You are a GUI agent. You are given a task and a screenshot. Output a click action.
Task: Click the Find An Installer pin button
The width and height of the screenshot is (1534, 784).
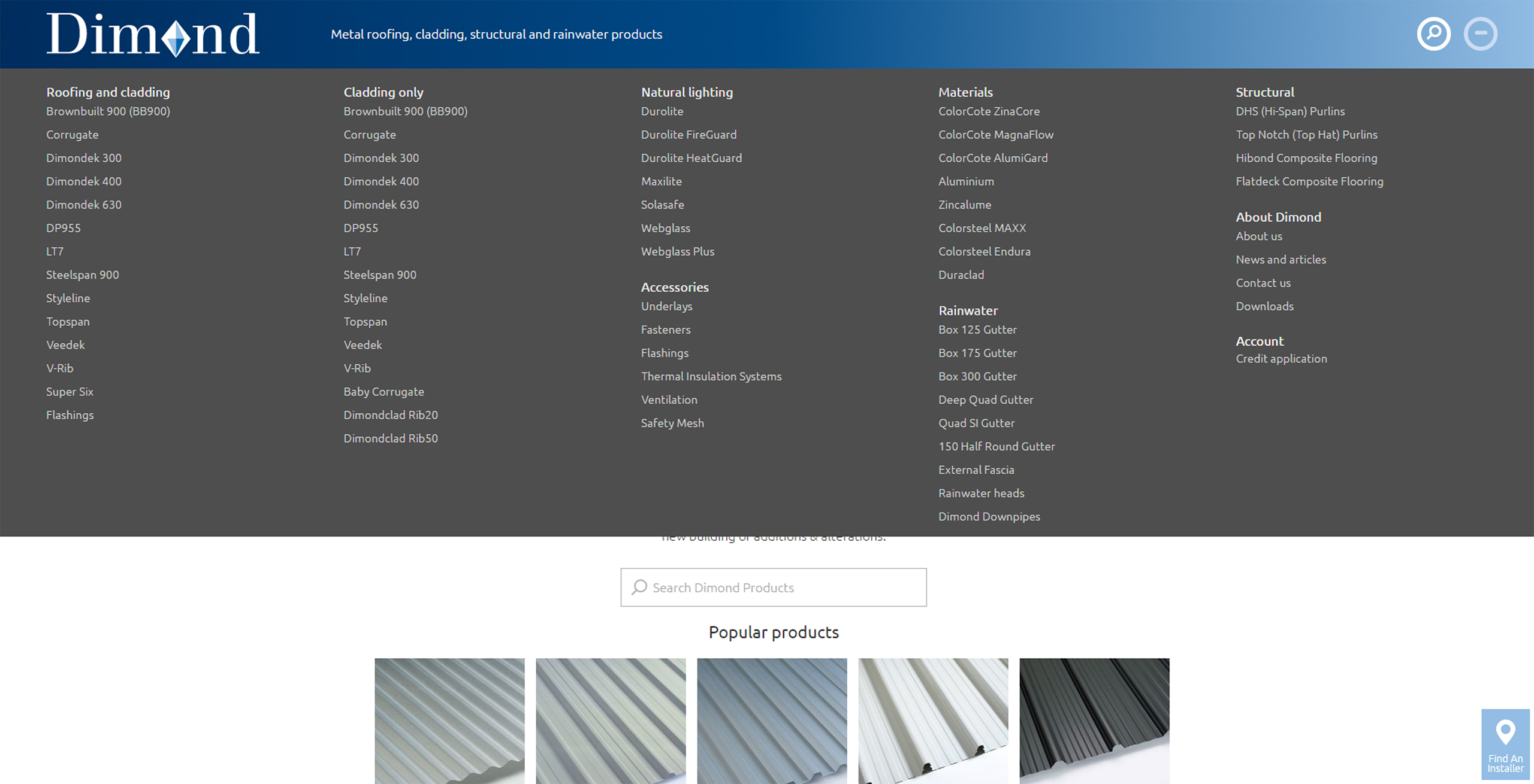[1505, 744]
